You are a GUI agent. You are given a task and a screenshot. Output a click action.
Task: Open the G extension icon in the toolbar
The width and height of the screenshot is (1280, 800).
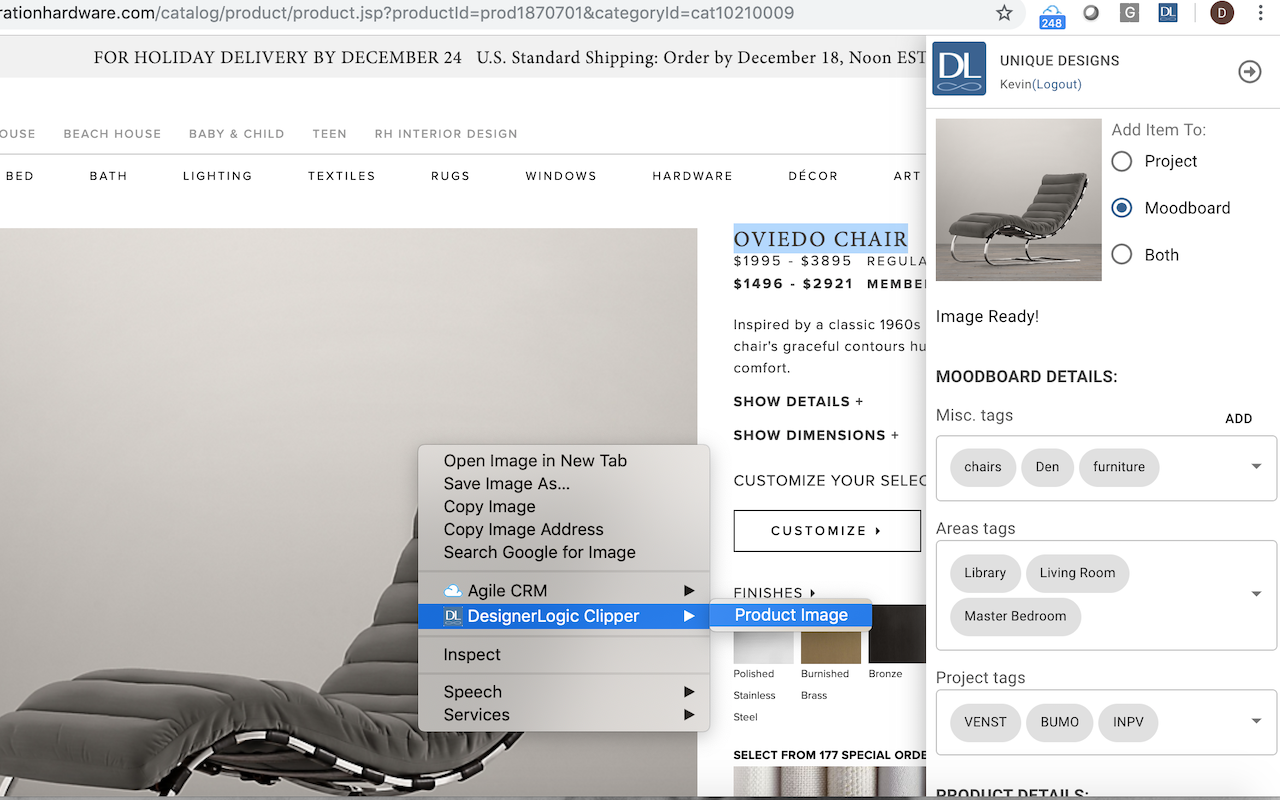point(1130,13)
